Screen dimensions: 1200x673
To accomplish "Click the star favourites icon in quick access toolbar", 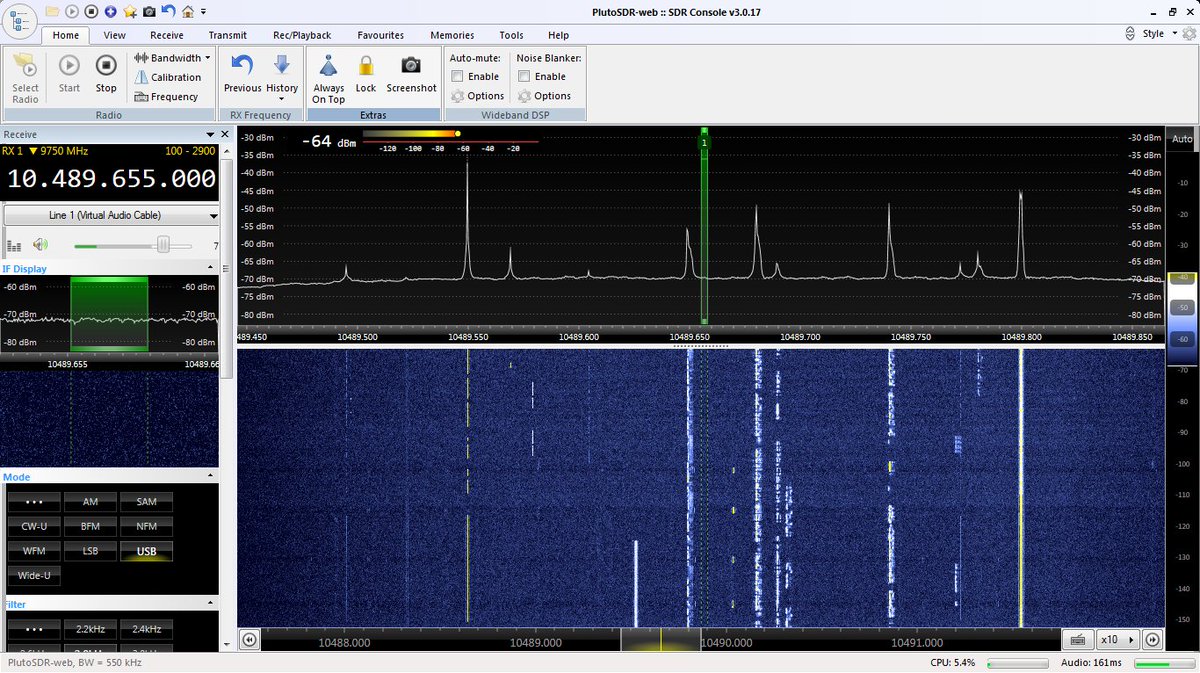I will (130, 11).
